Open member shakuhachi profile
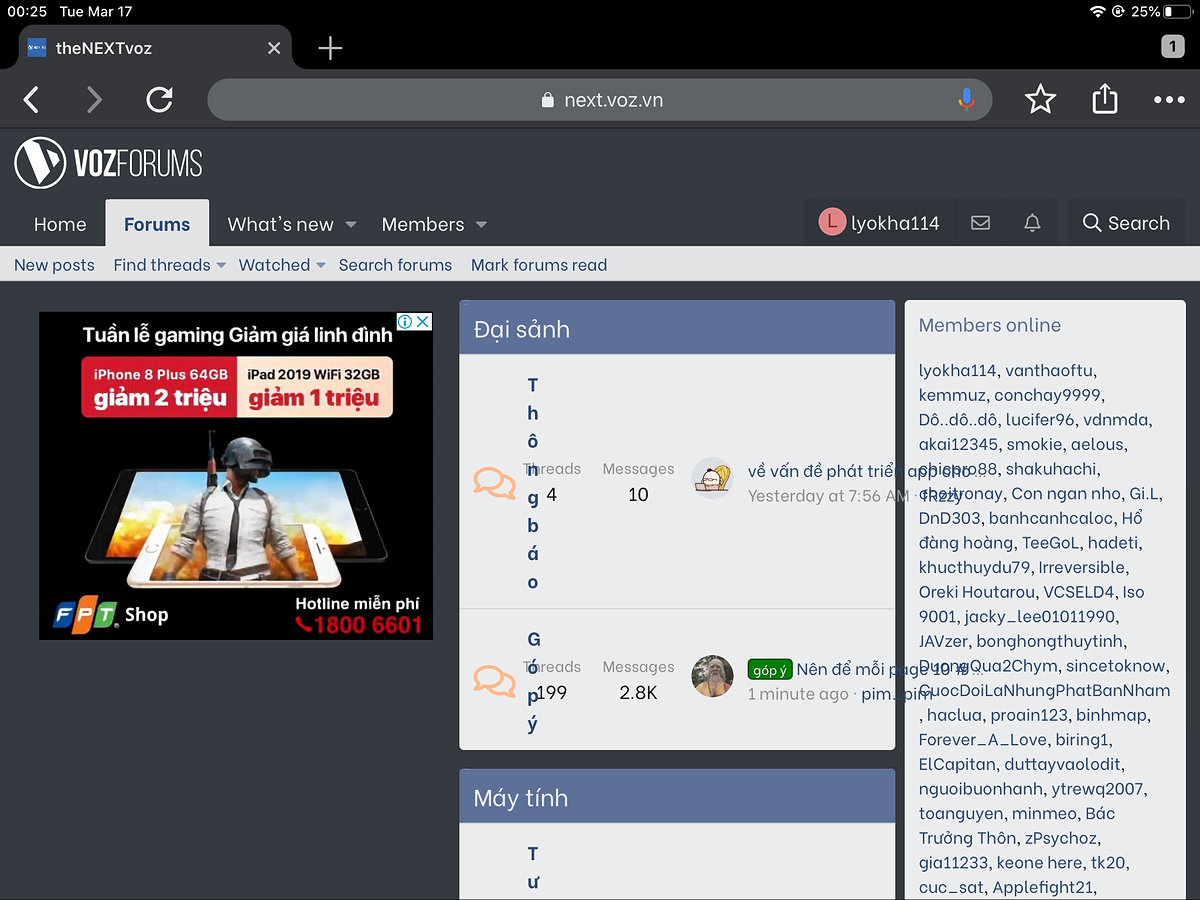 coord(1052,469)
